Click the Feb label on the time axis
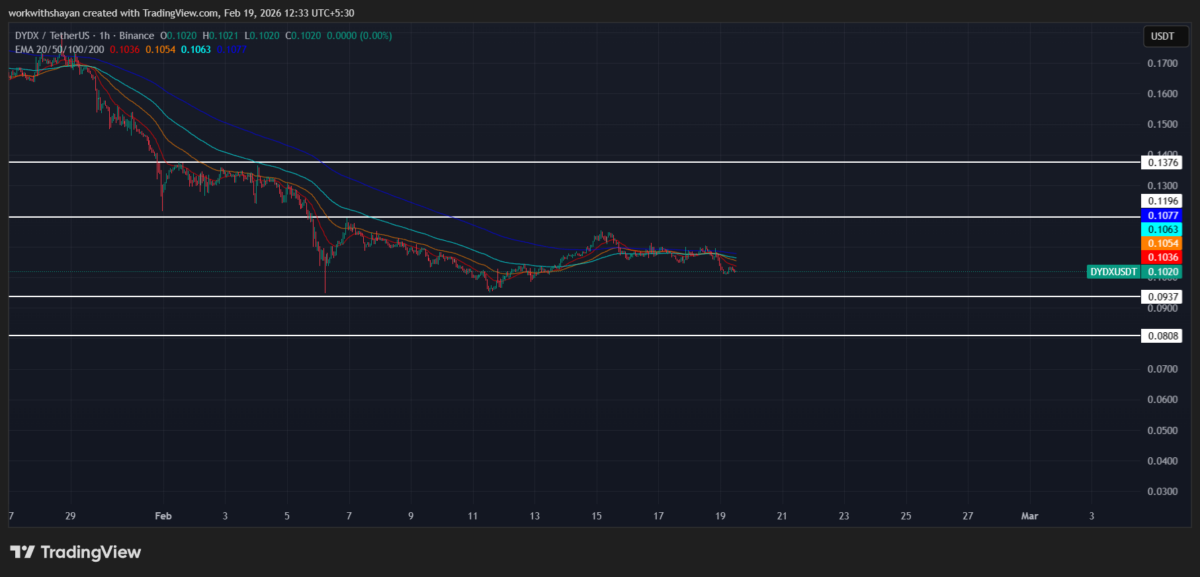This screenshot has width=1200, height=577. point(163,516)
